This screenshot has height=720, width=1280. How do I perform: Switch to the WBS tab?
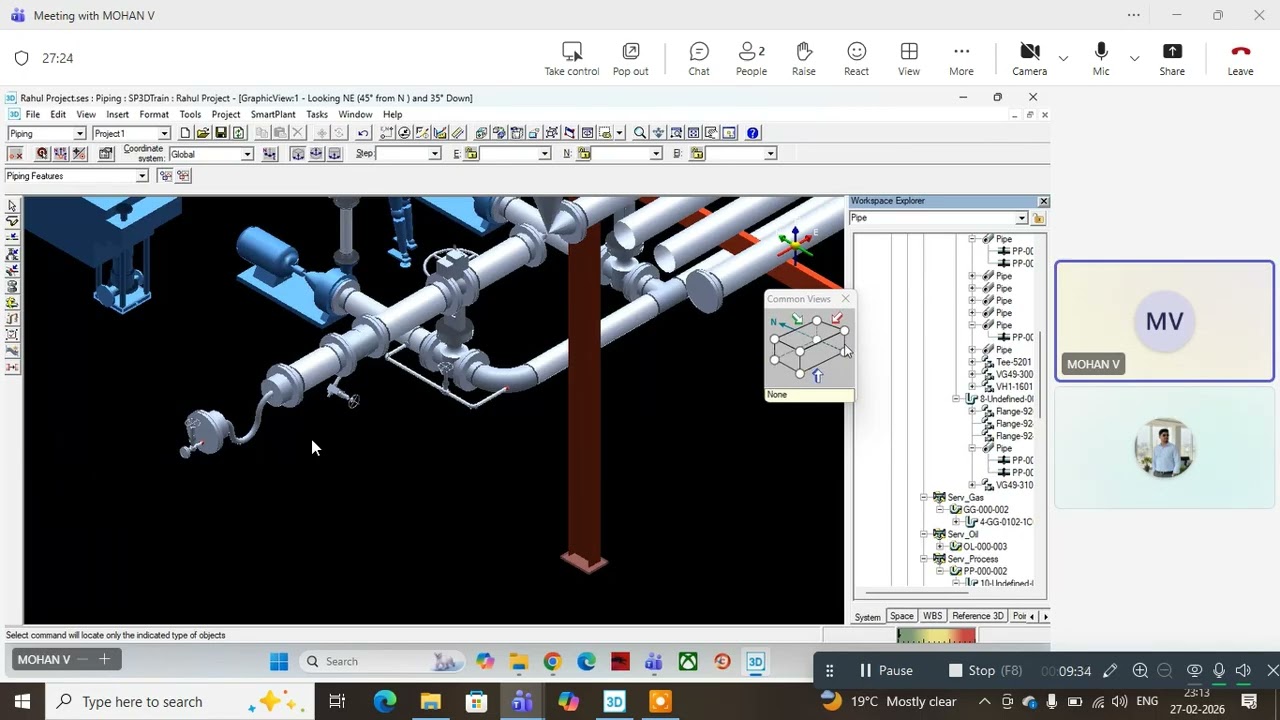(x=932, y=616)
